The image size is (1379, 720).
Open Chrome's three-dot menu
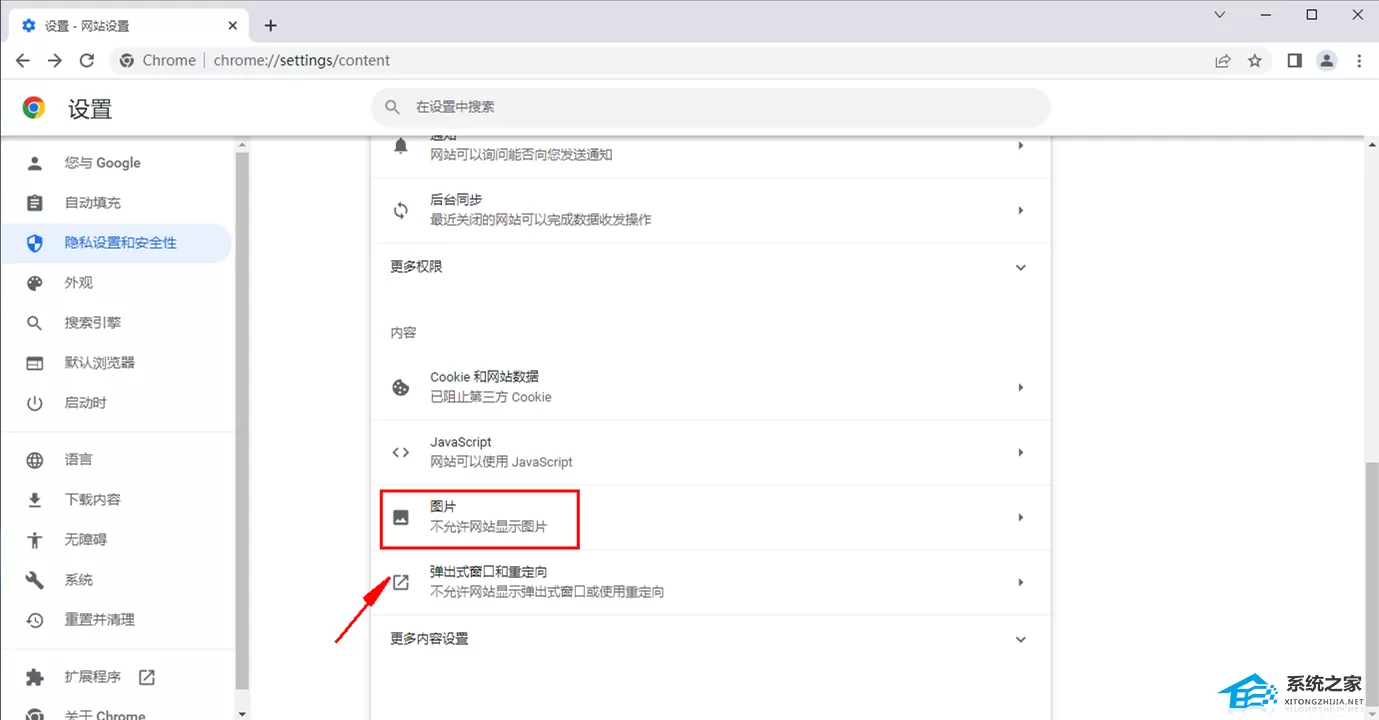click(x=1359, y=60)
